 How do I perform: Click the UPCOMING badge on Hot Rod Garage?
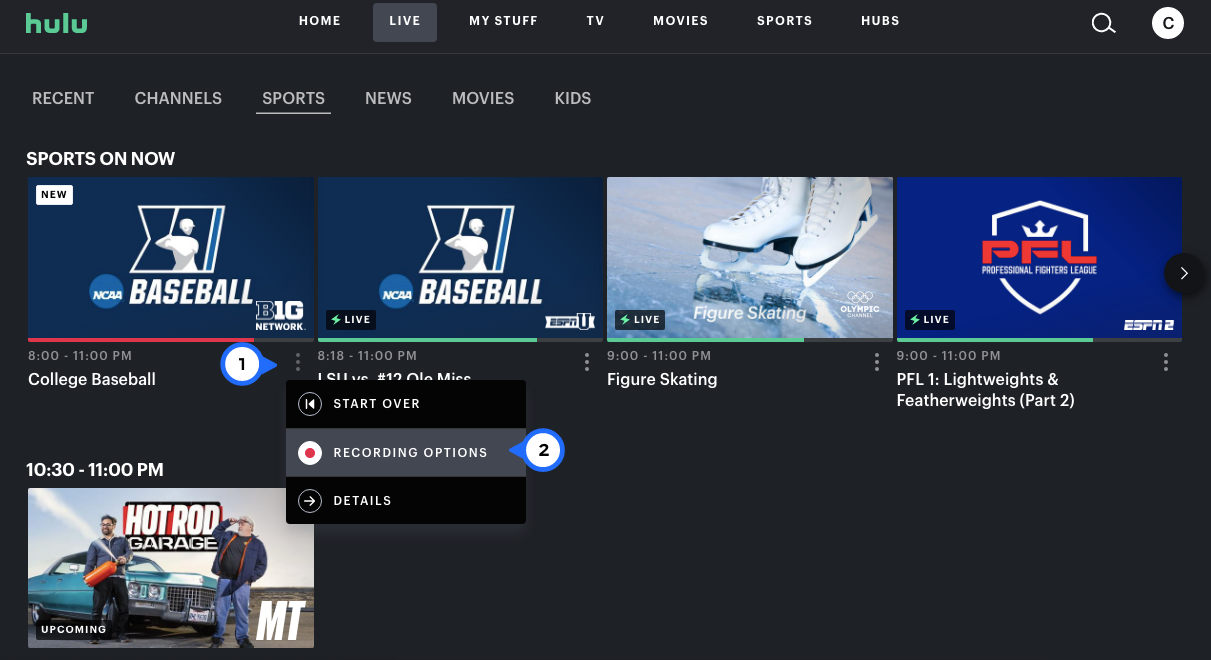pyautogui.click(x=74, y=630)
